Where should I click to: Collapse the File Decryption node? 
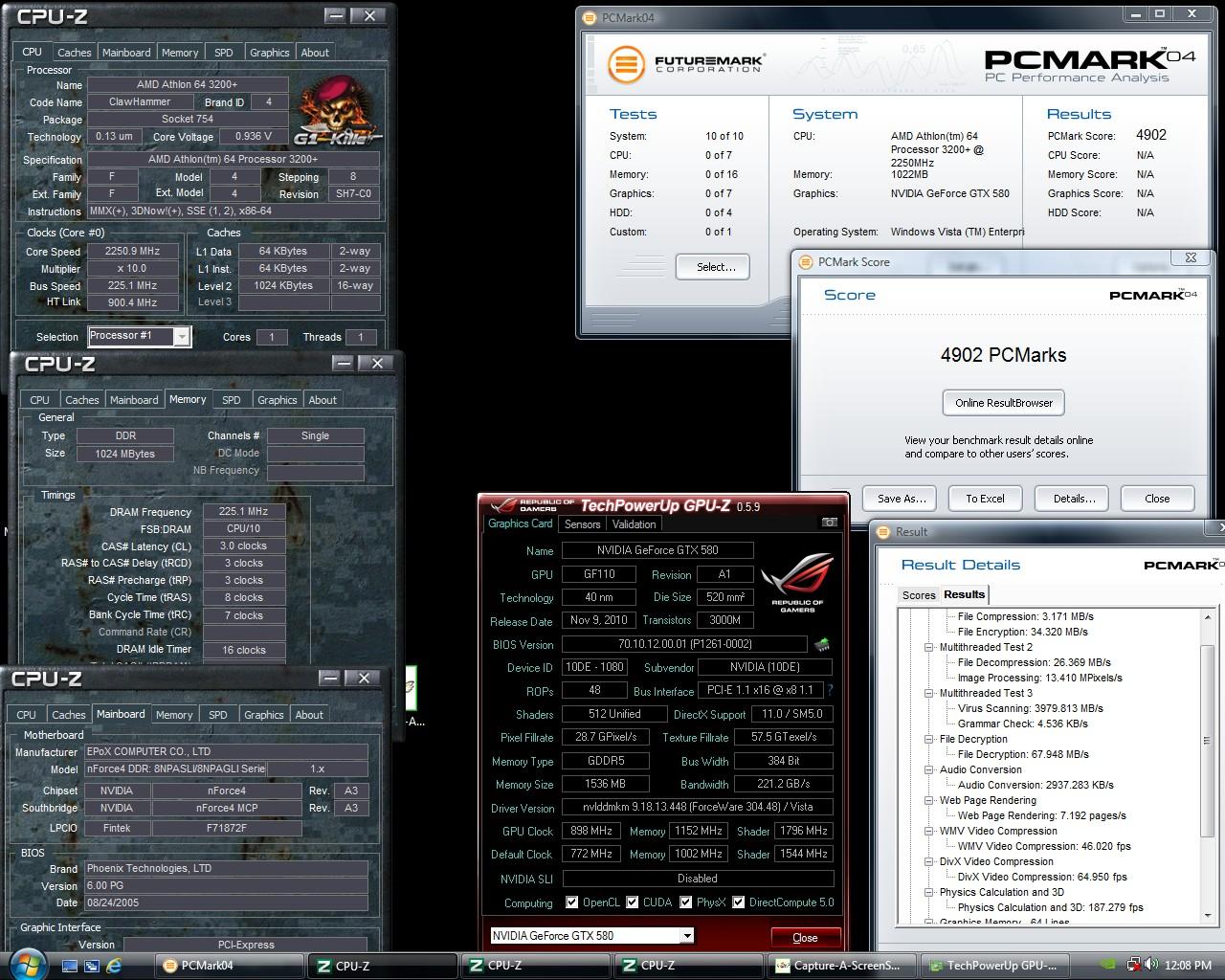928,739
